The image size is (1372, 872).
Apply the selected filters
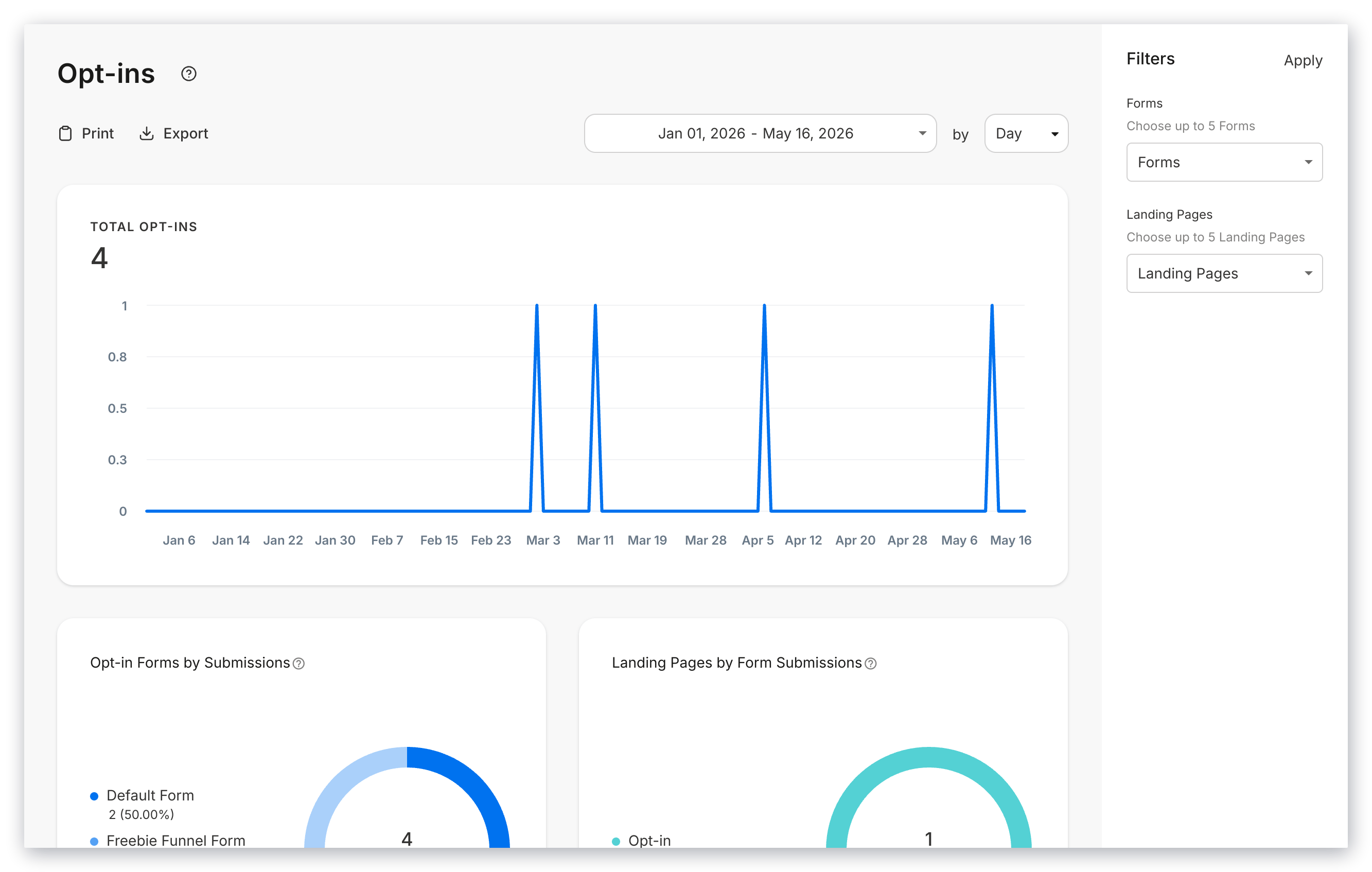(x=1303, y=60)
